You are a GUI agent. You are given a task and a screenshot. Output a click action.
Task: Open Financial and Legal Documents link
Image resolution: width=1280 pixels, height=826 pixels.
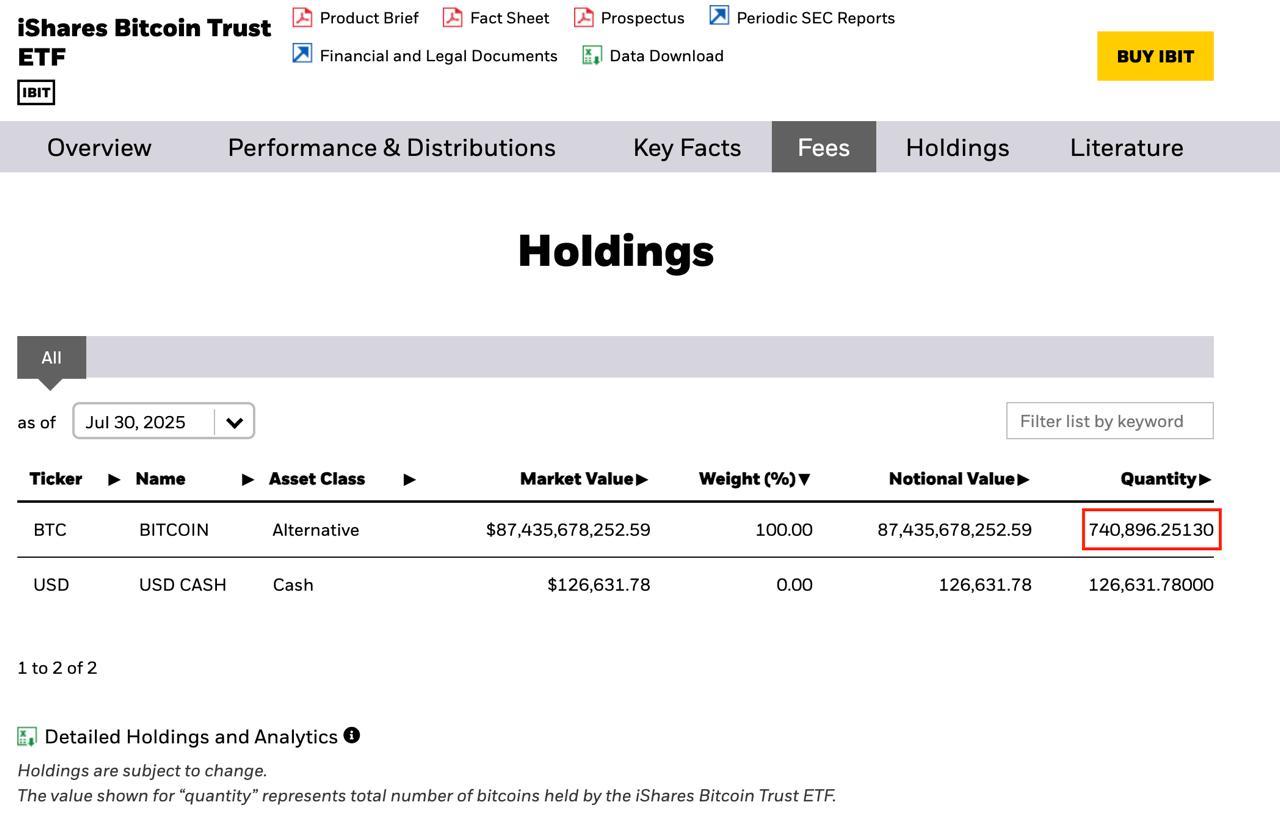click(x=439, y=56)
